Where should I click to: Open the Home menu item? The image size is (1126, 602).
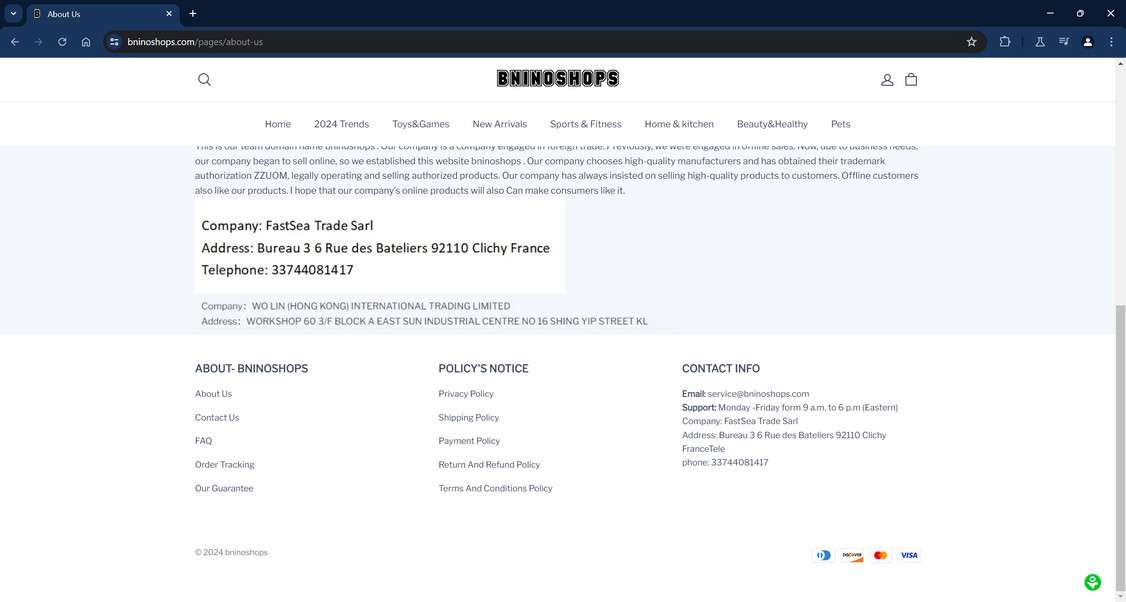click(278, 124)
